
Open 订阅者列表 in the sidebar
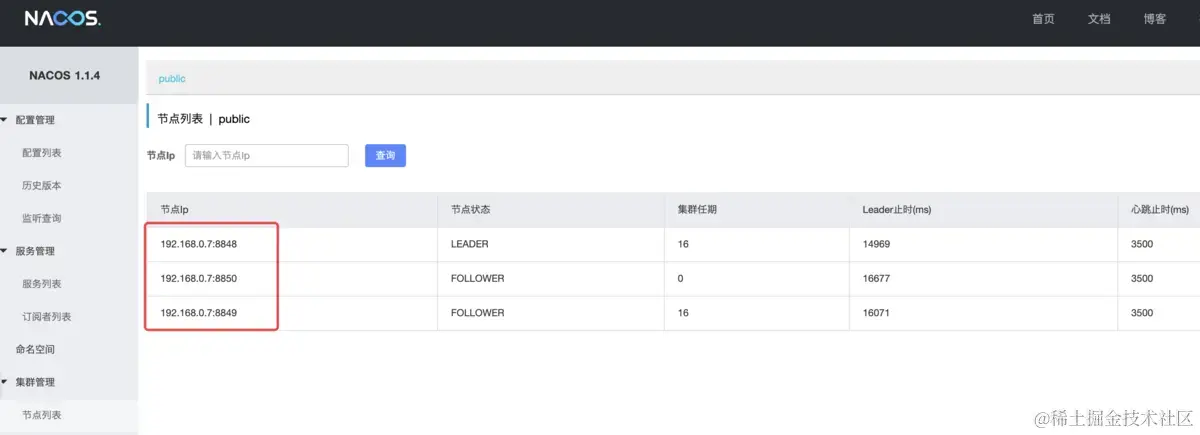click(47, 317)
